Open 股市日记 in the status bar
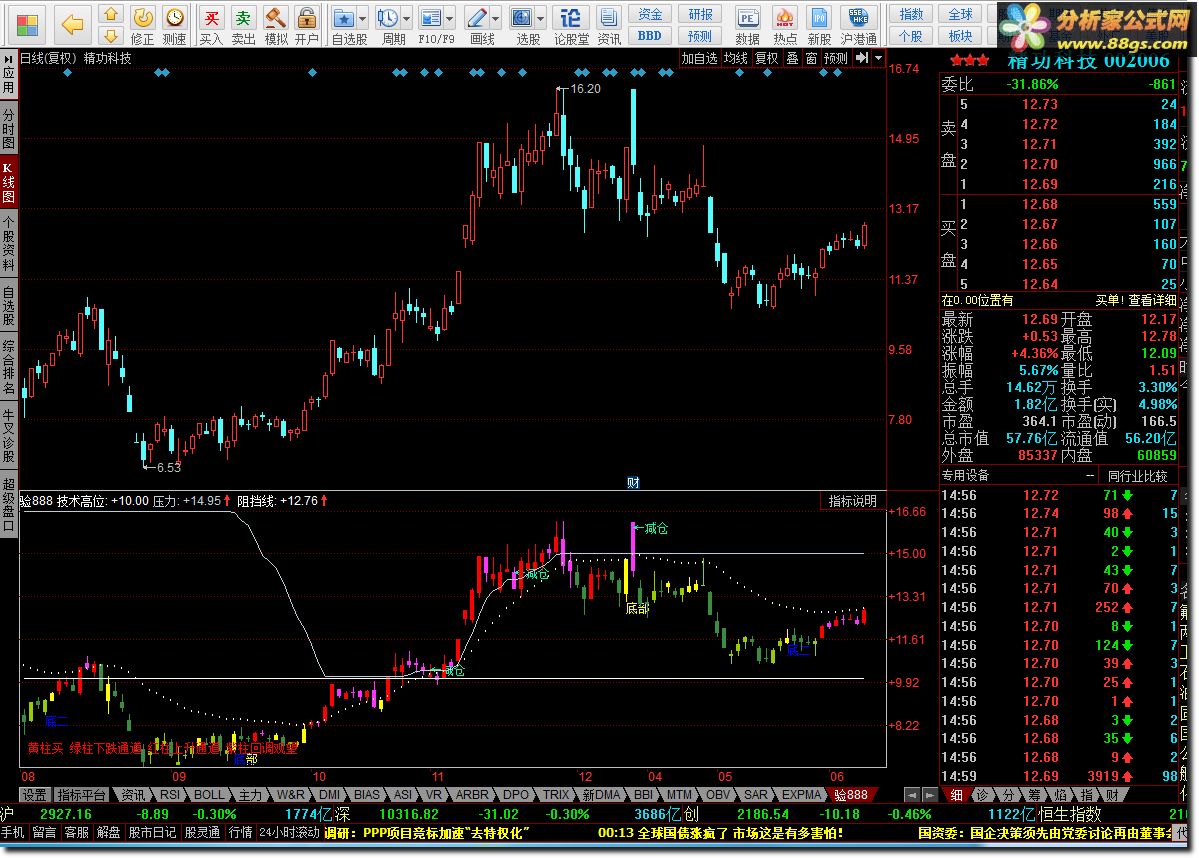This screenshot has height=858, width=1199. (x=151, y=832)
